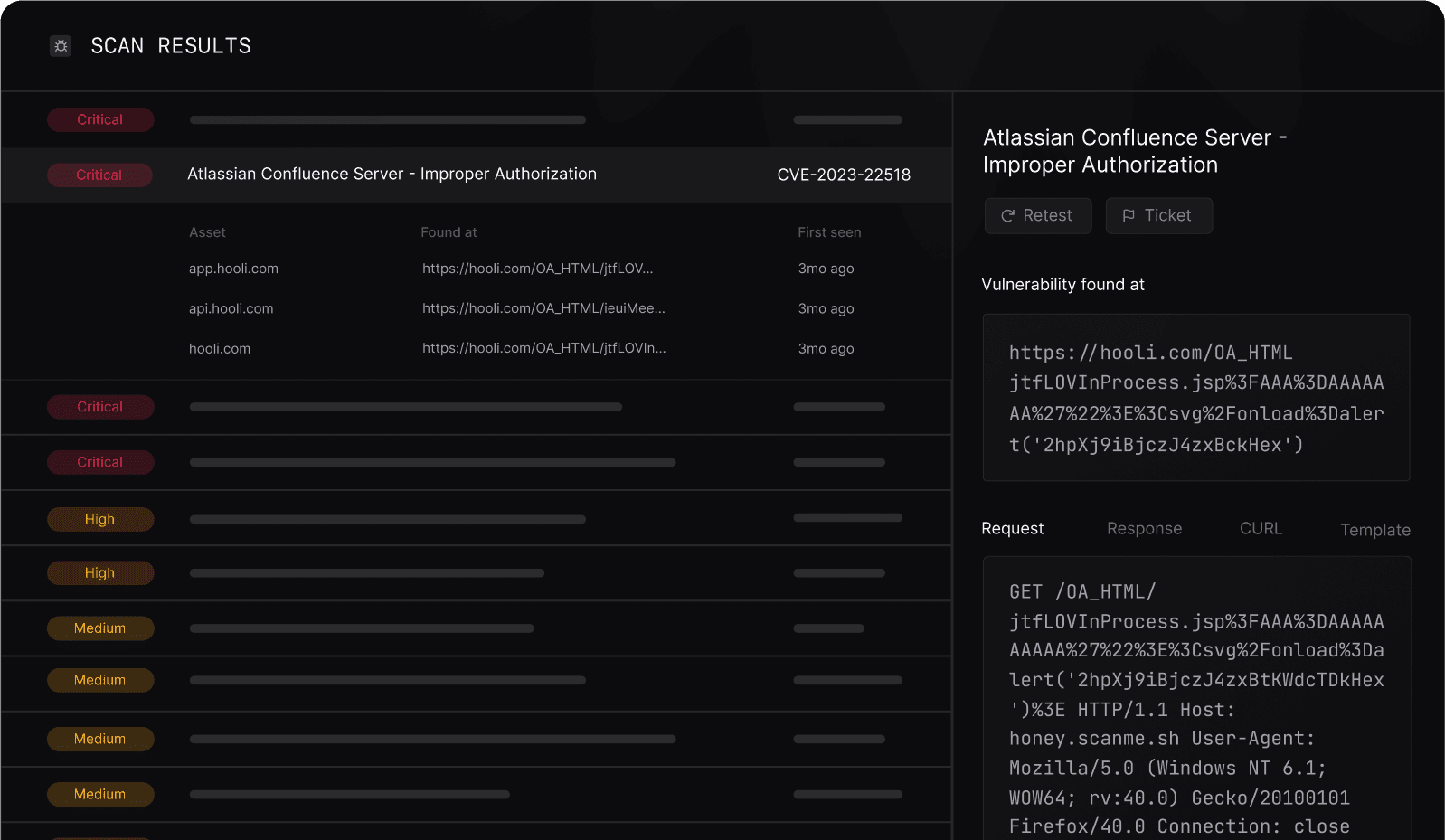Collapse the Atlassian Confluence Server row

coord(477,175)
